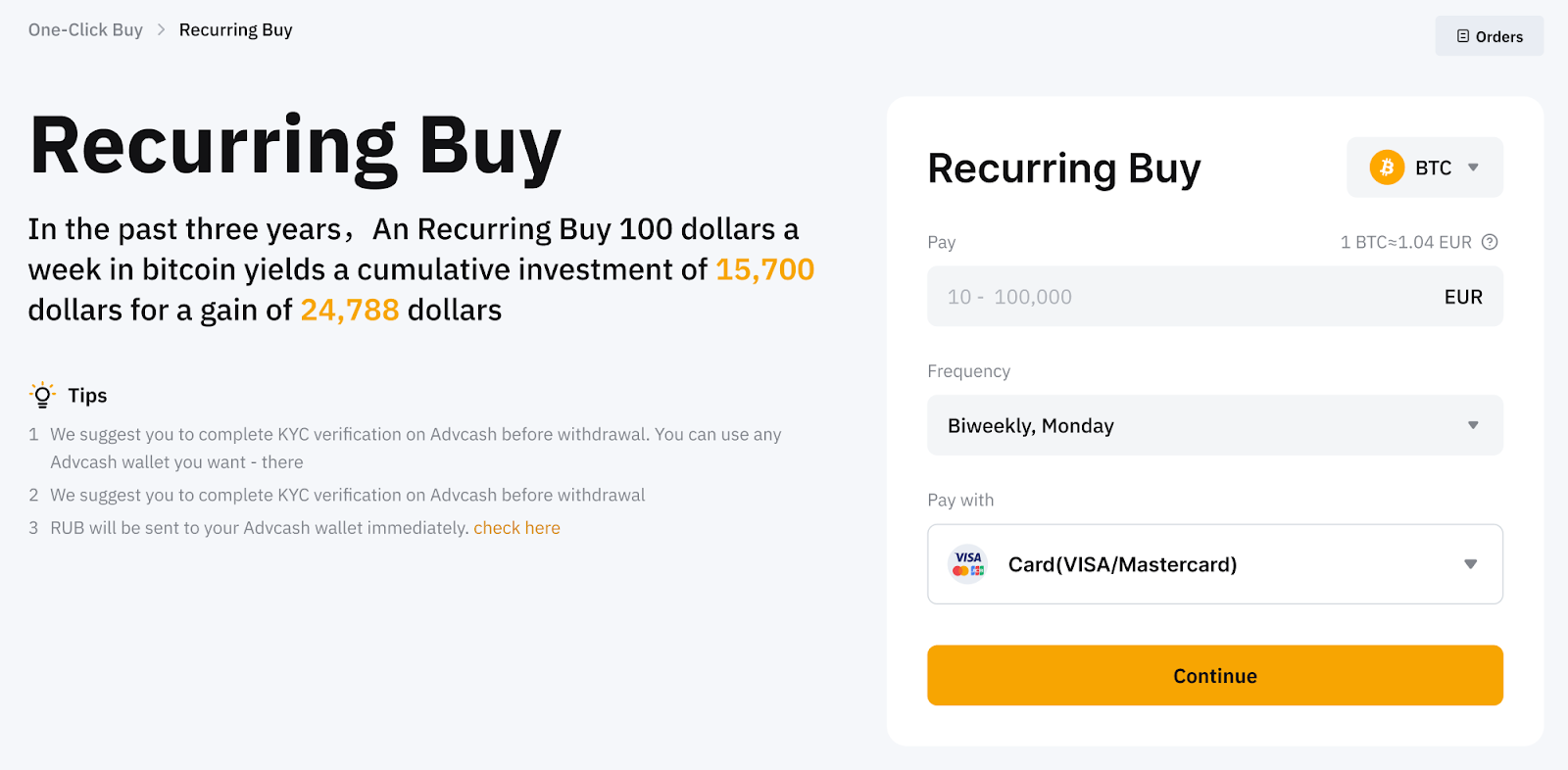Select the Biweekly, Monday frequency field
The height and width of the screenshot is (770, 1568).
tap(1176, 425)
